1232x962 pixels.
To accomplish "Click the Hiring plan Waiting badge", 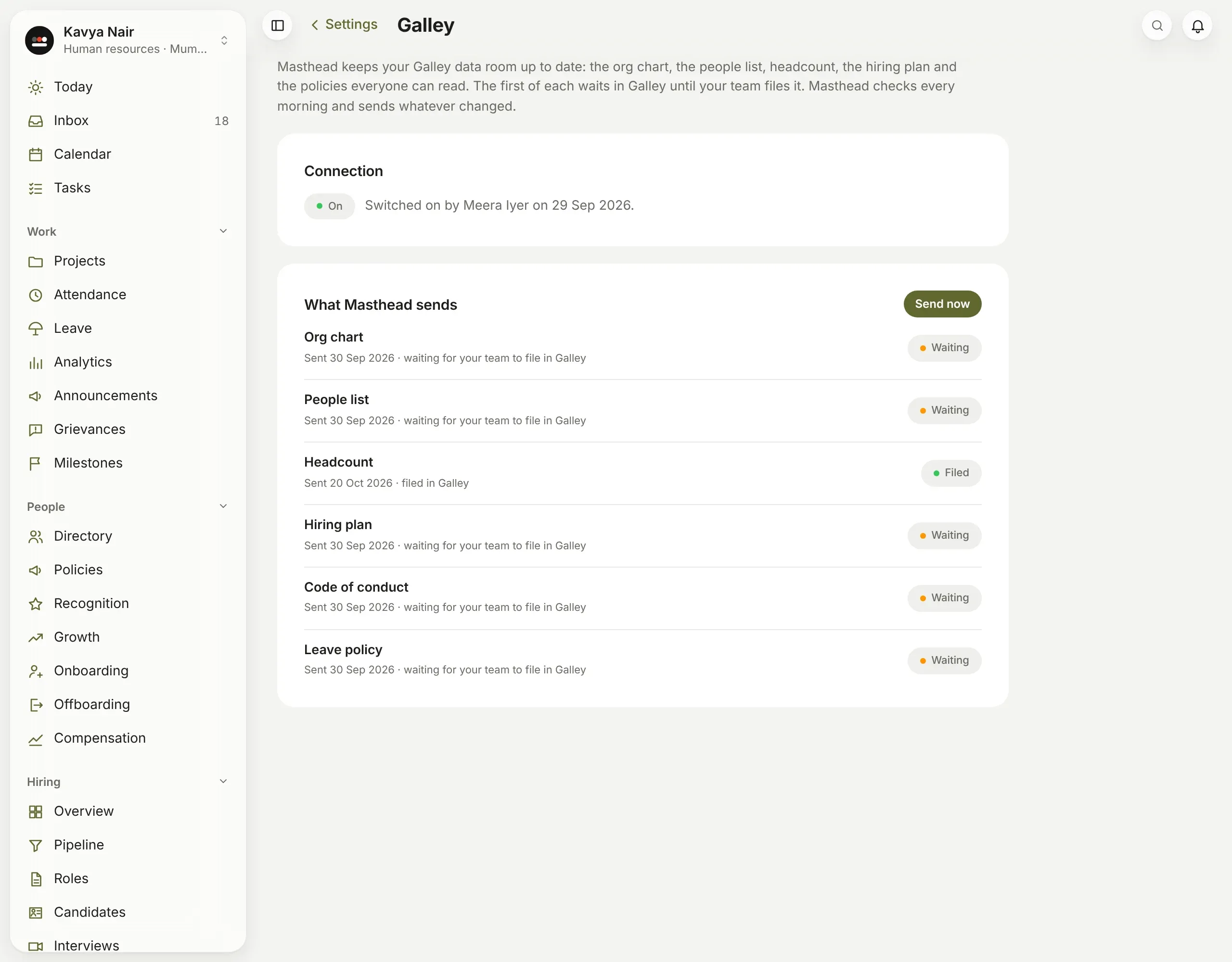I will (x=944, y=536).
